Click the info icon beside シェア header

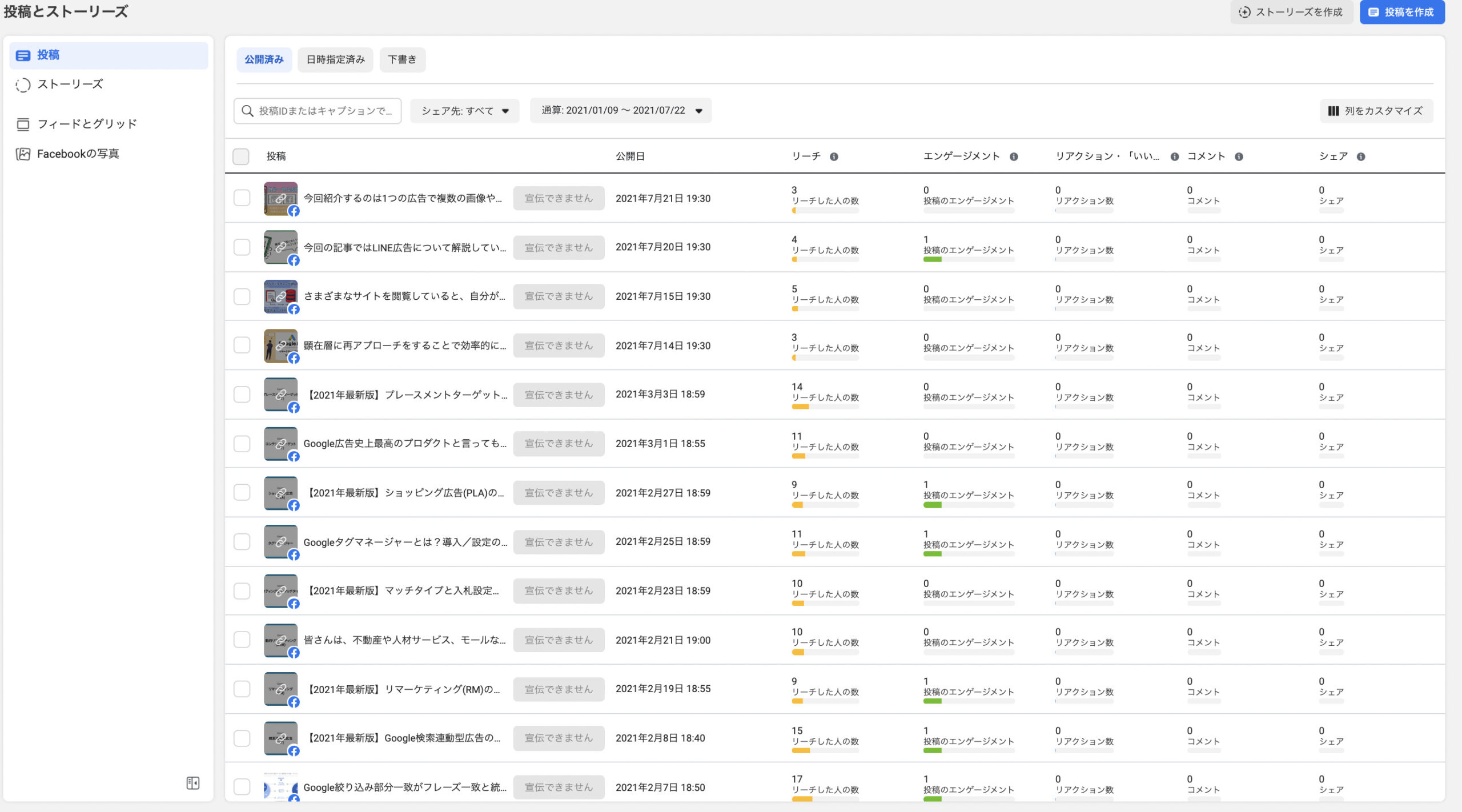tap(1361, 156)
